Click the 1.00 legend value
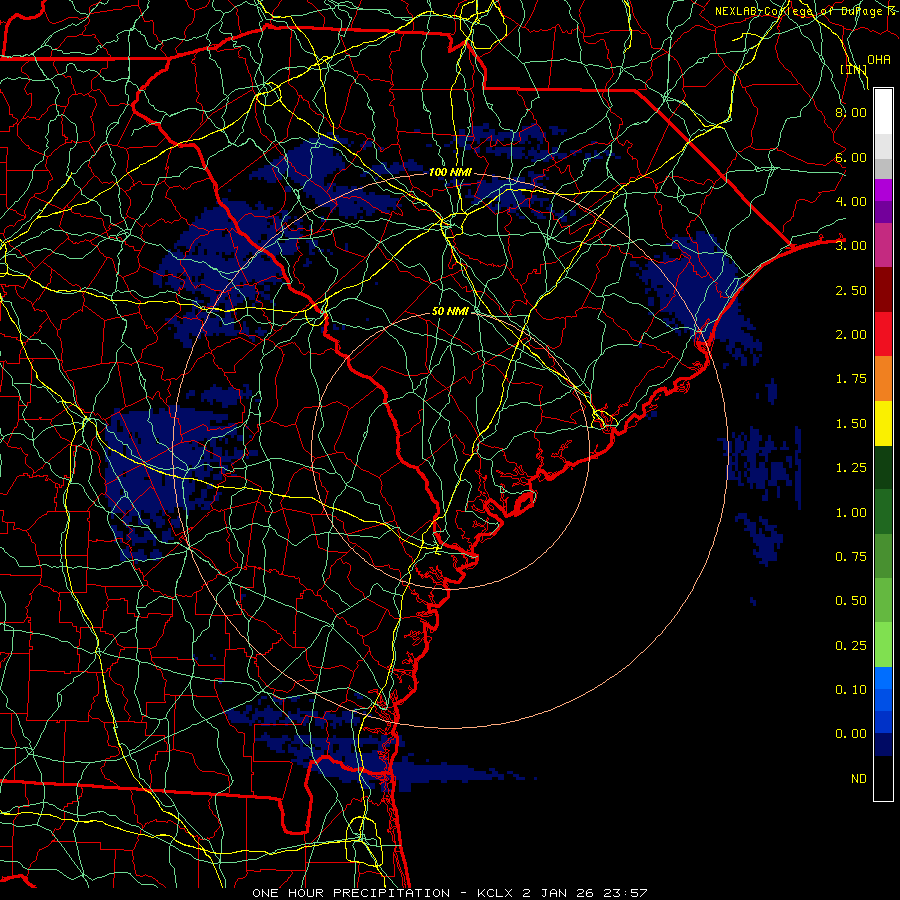900x900 pixels. (x=851, y=513)
